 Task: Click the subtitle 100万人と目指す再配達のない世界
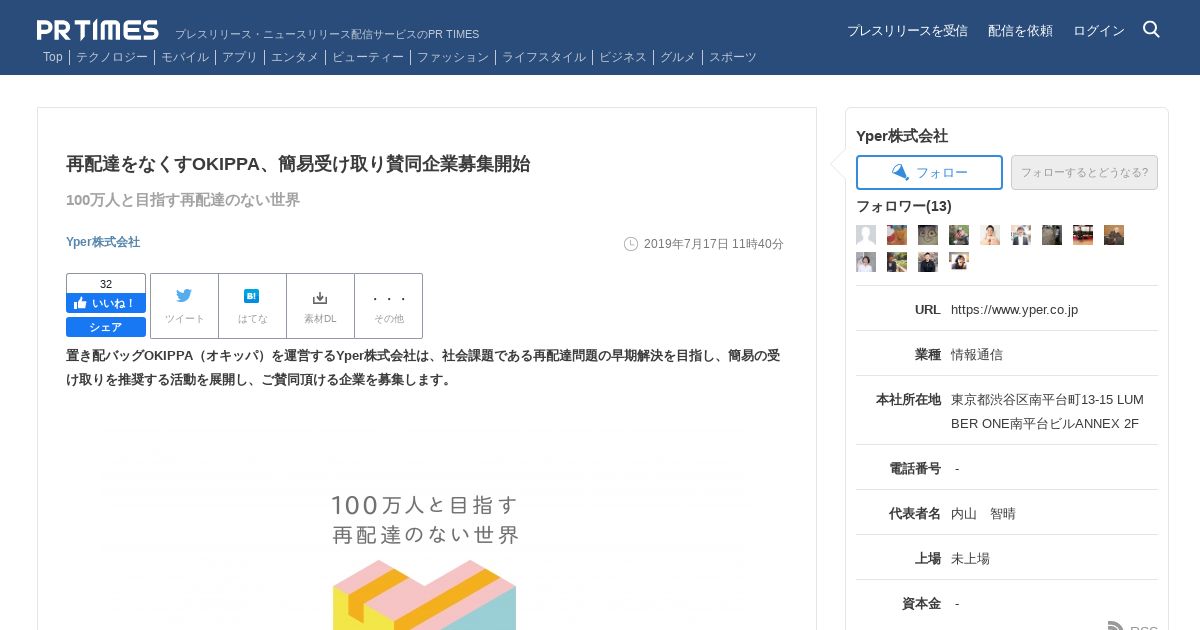point(183,200)
